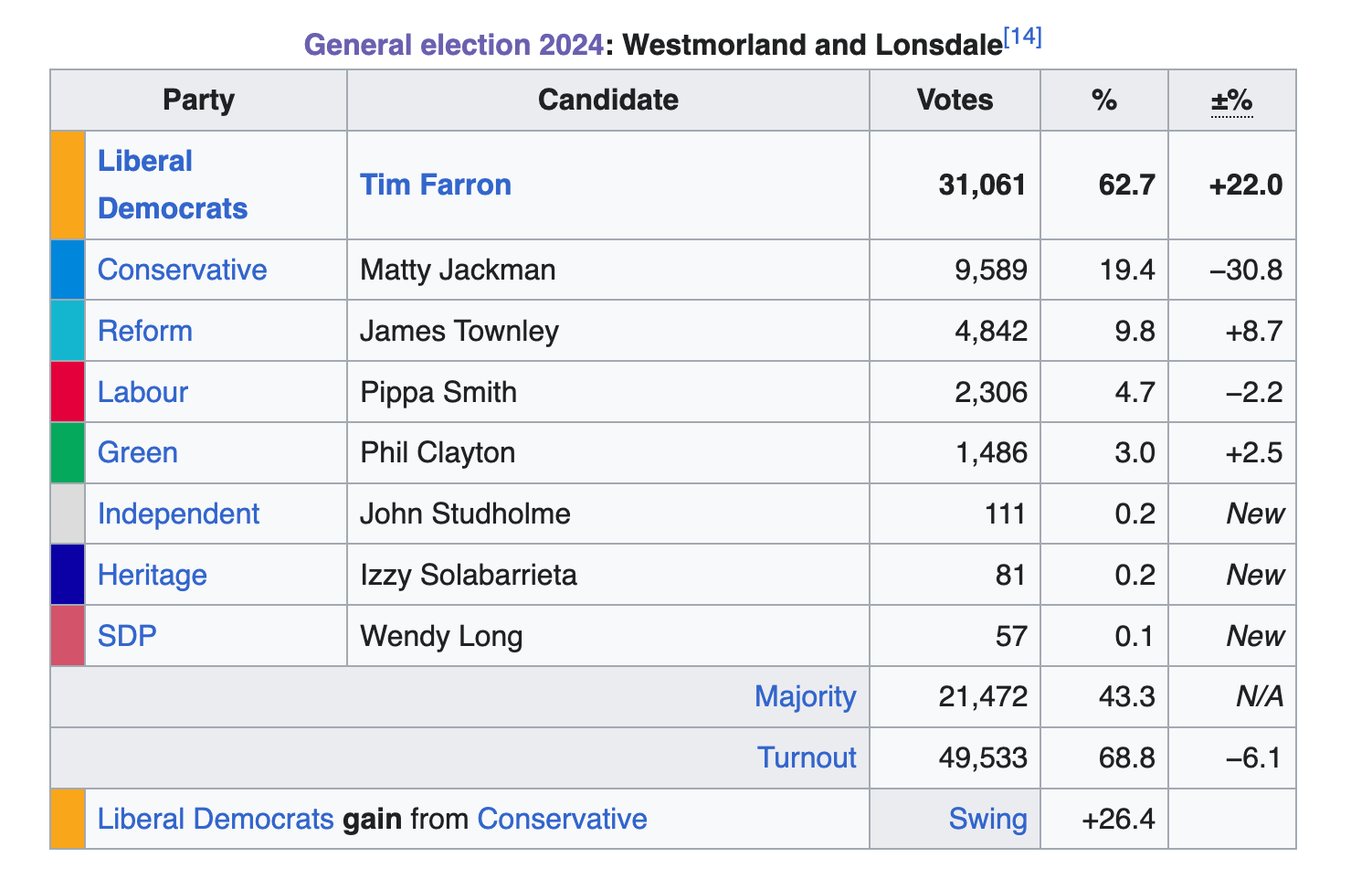1372x879 pixels.
Task: Click the Green party link
Action: pyautogui.click(x=138, y=452)
